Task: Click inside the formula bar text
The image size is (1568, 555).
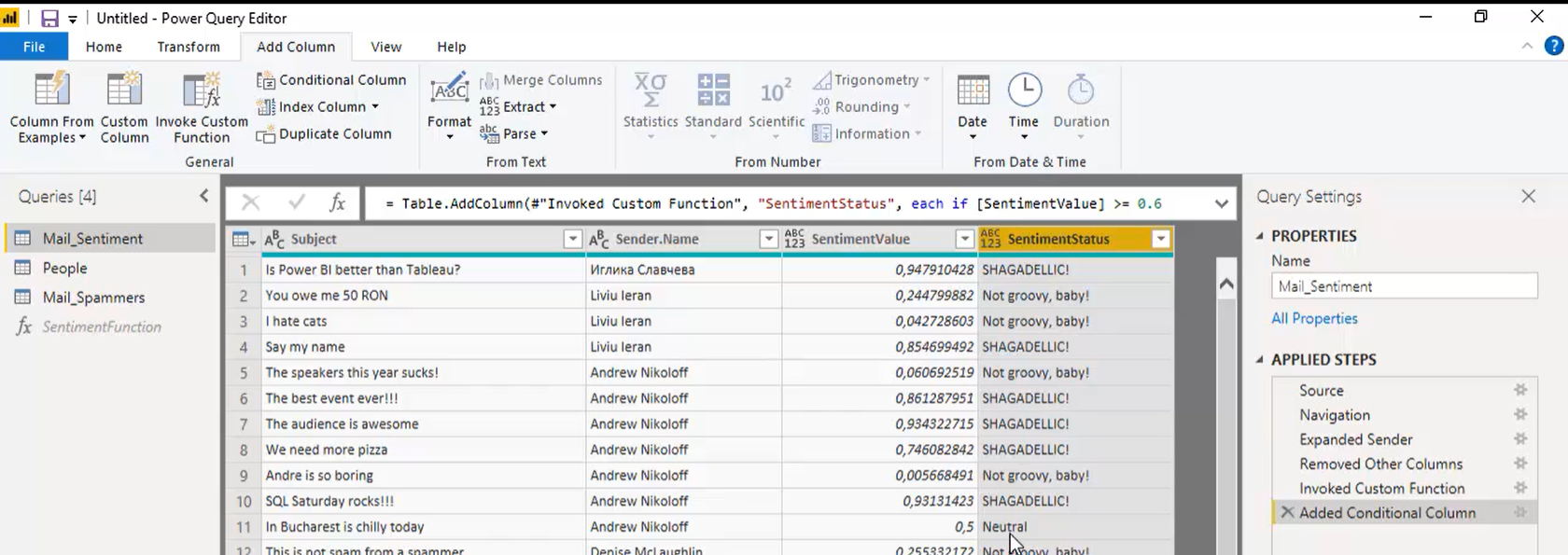Action: point(773,203)
